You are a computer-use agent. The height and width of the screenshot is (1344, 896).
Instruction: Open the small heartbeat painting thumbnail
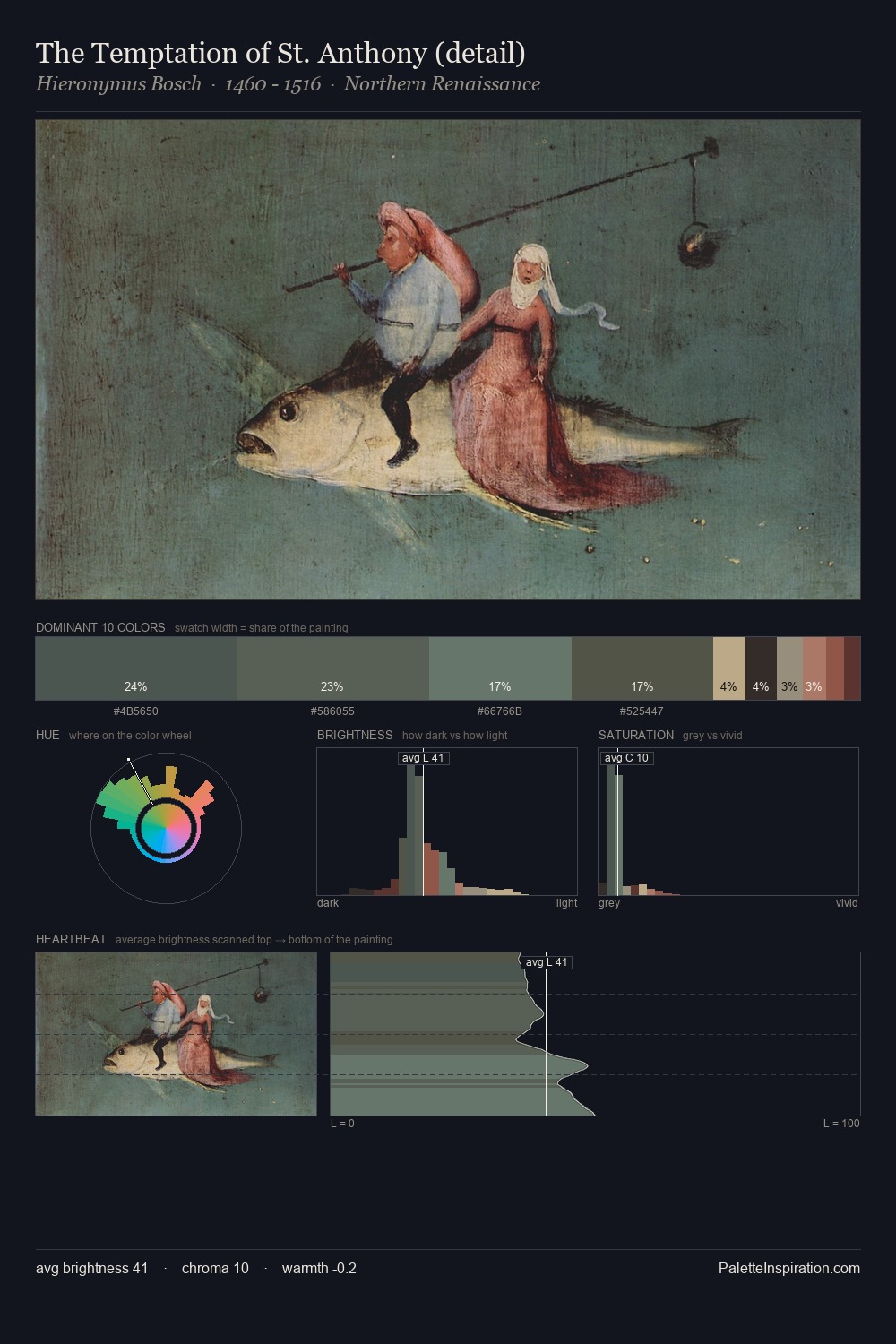[176, 1034]
